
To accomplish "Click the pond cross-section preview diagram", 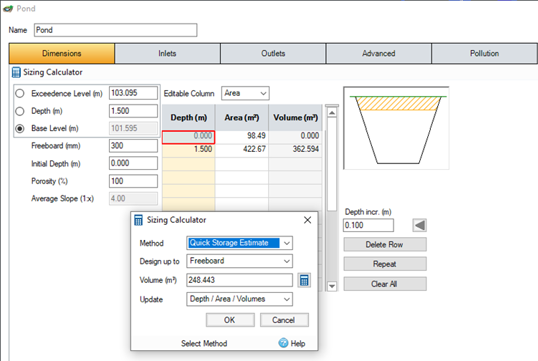I will [x=396, y=128].
